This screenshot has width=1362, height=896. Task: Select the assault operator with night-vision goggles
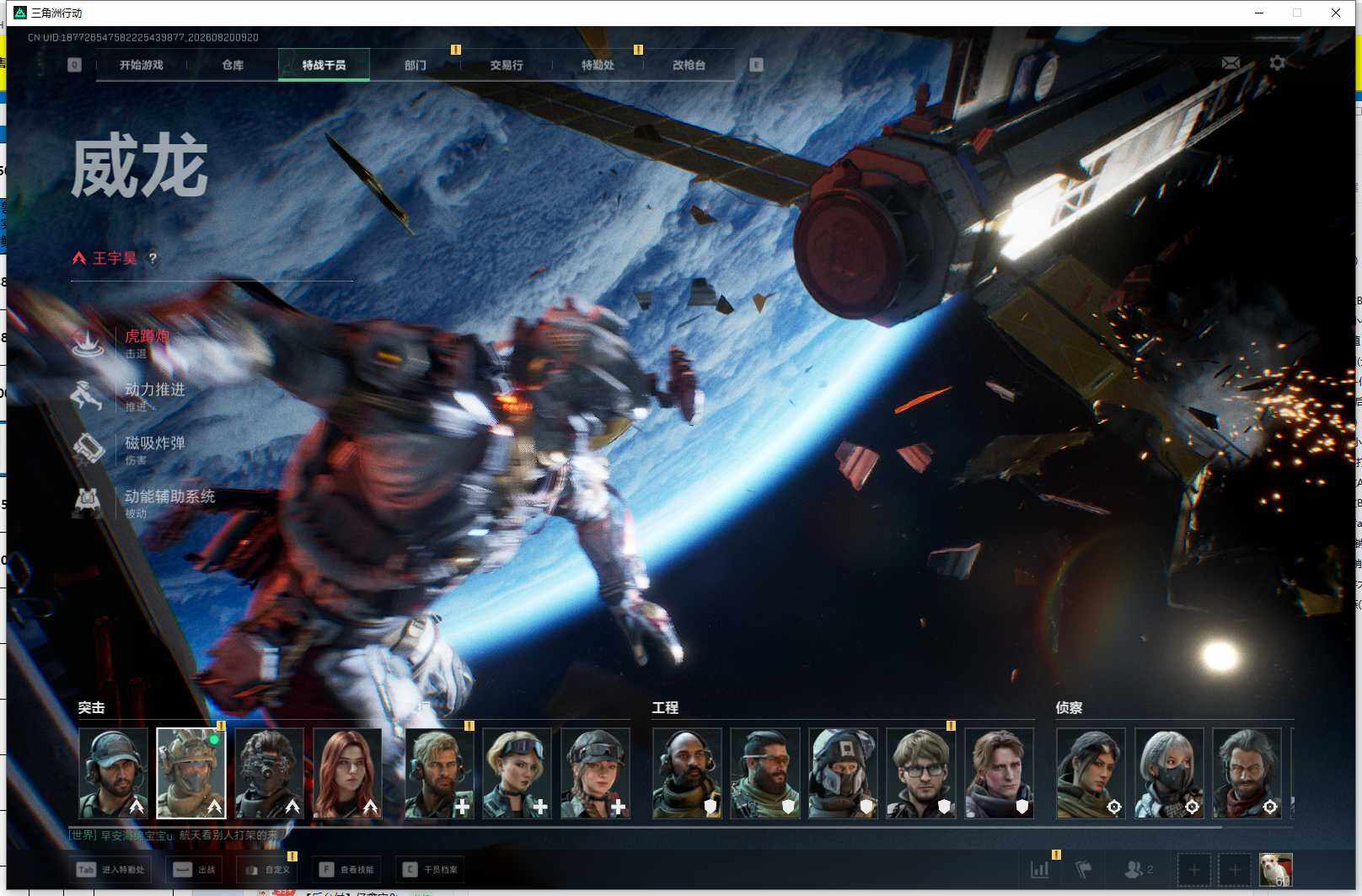(x=269, y=773)
